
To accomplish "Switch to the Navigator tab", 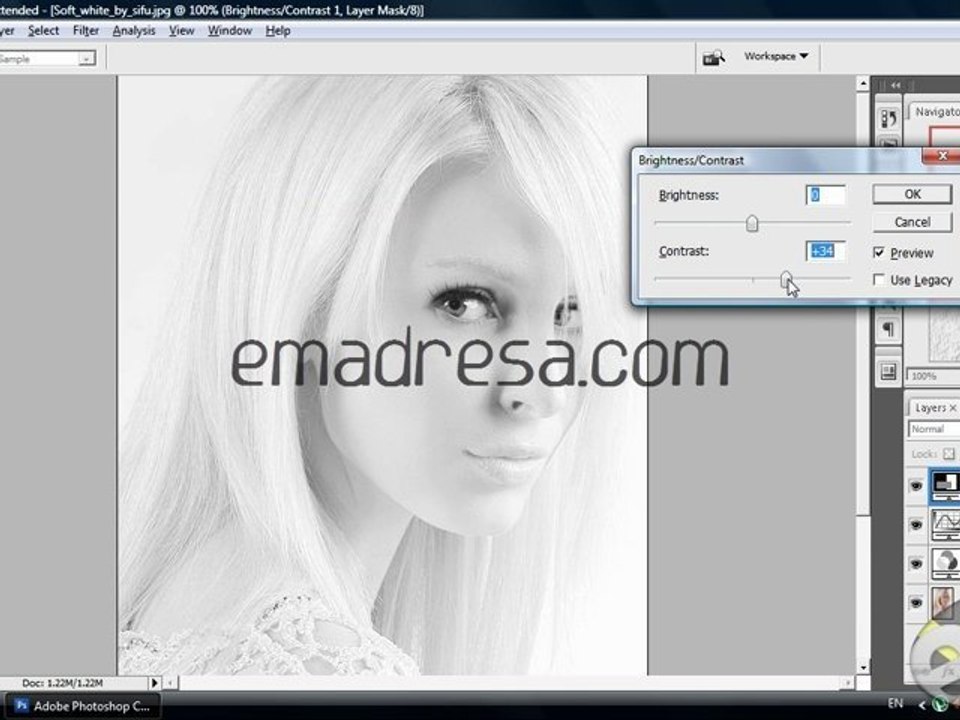I will [x=937, y=111].
